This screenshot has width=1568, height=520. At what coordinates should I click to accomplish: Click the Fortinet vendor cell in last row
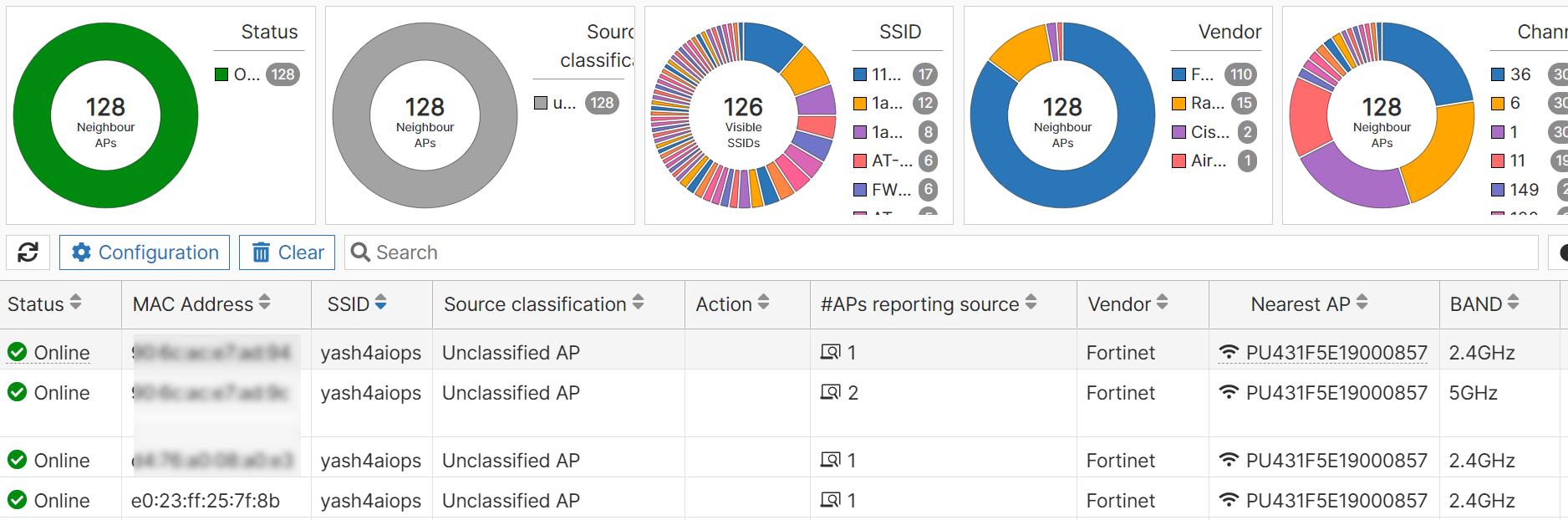click(1121, 501)
